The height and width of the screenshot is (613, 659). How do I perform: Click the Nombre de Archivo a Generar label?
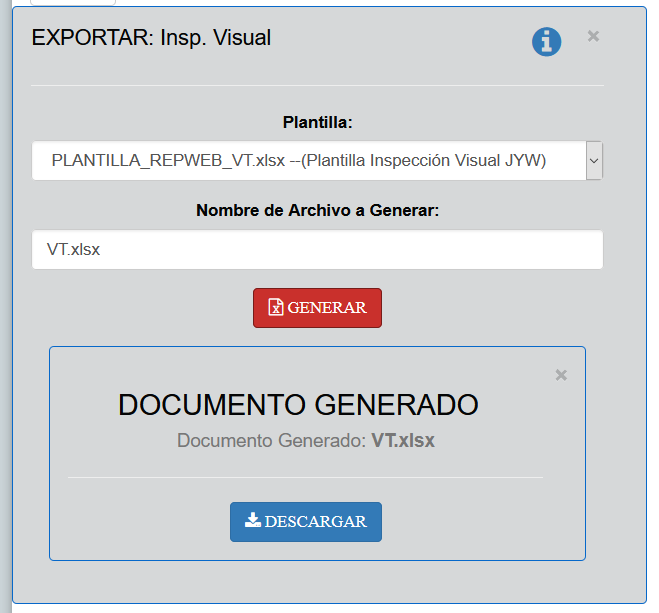317,210
